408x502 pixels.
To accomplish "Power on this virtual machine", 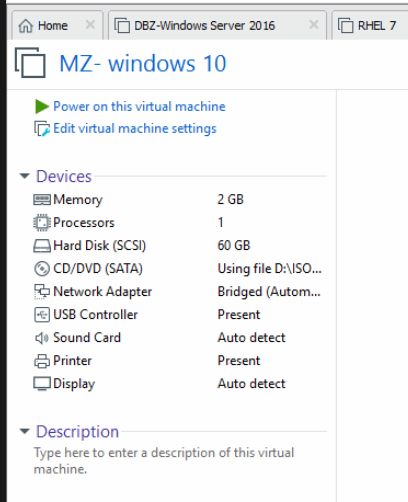I will [x=139, y=107].
